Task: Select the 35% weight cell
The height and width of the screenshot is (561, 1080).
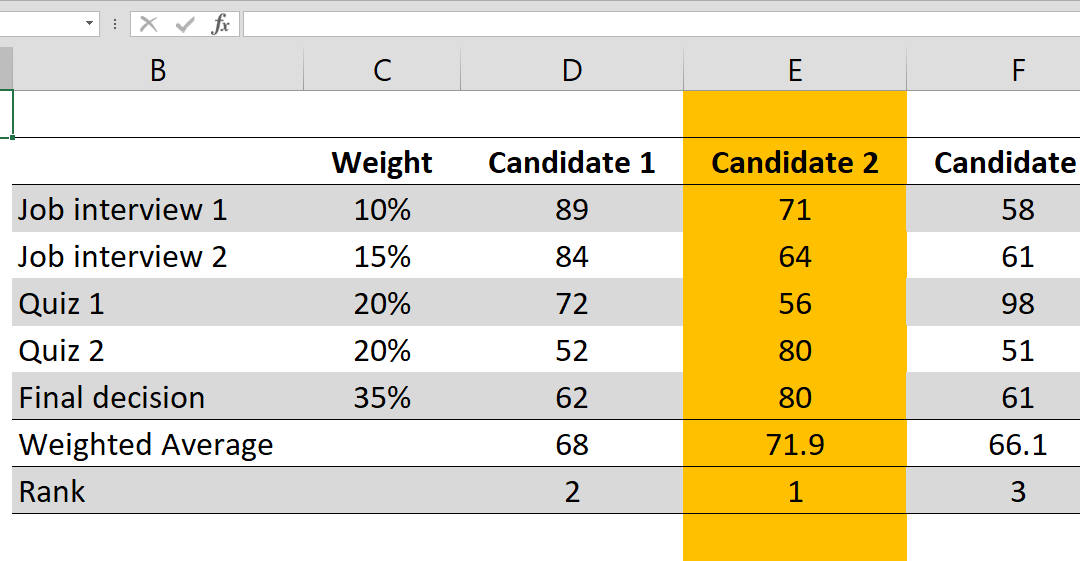Action: pos(382,397)
